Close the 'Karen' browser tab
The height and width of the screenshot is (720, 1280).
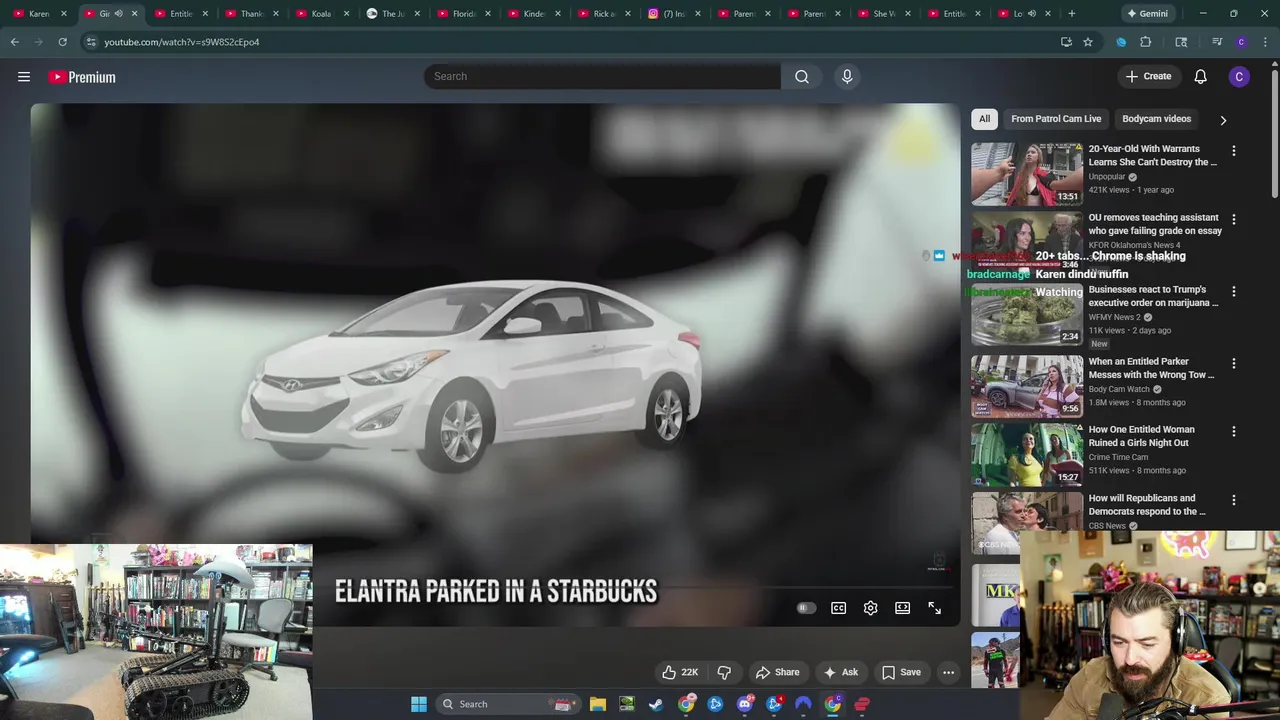point(64,14)
